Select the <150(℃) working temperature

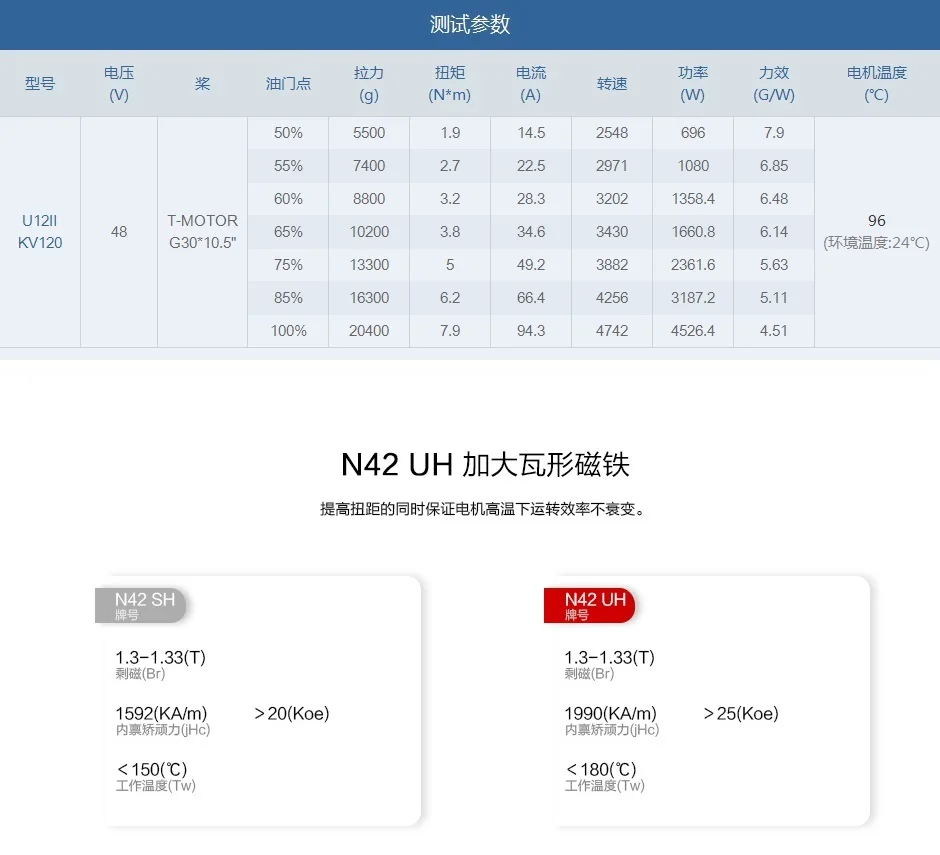tap(152, 769)
